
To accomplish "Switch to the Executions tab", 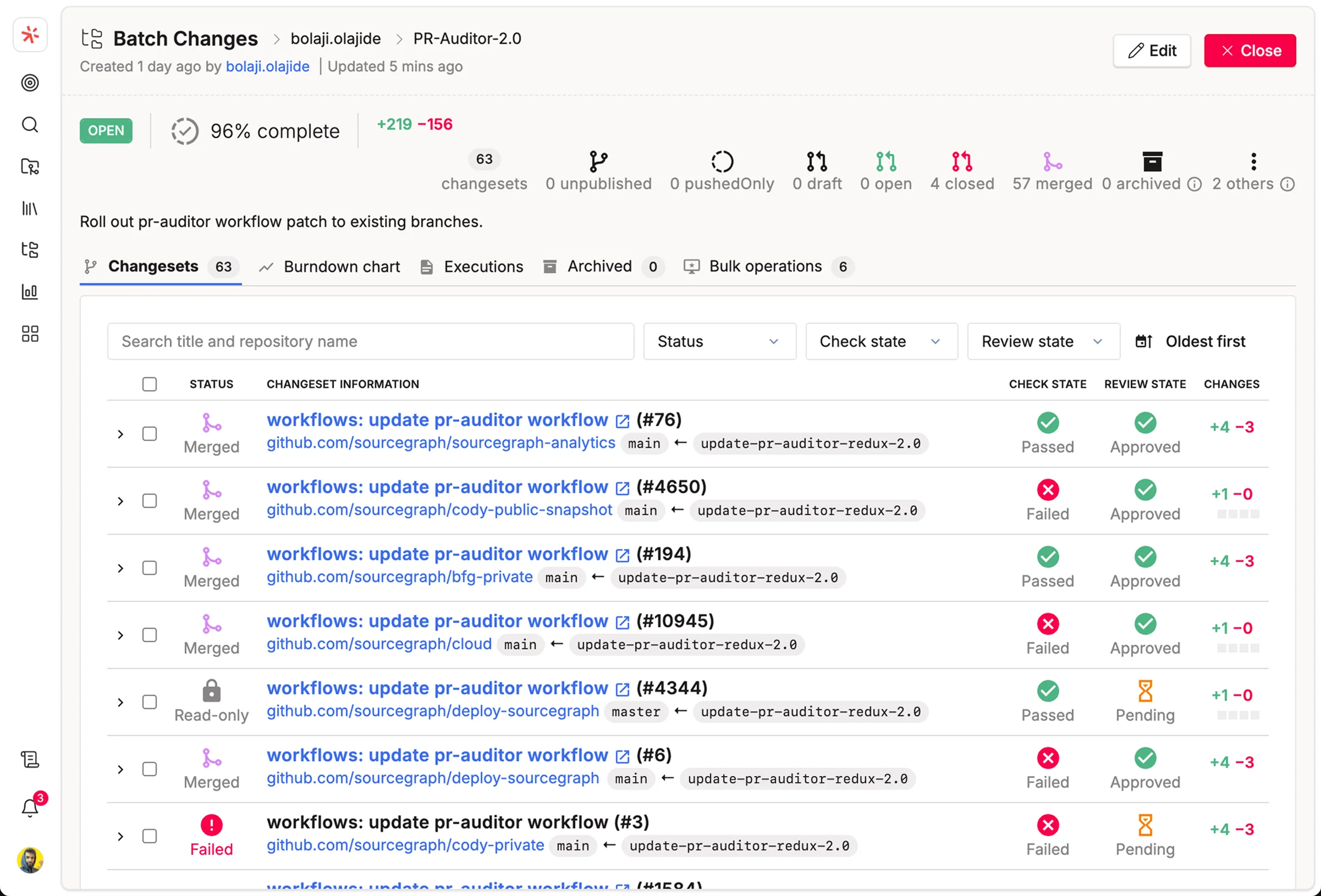I will (x=472, y=267).
